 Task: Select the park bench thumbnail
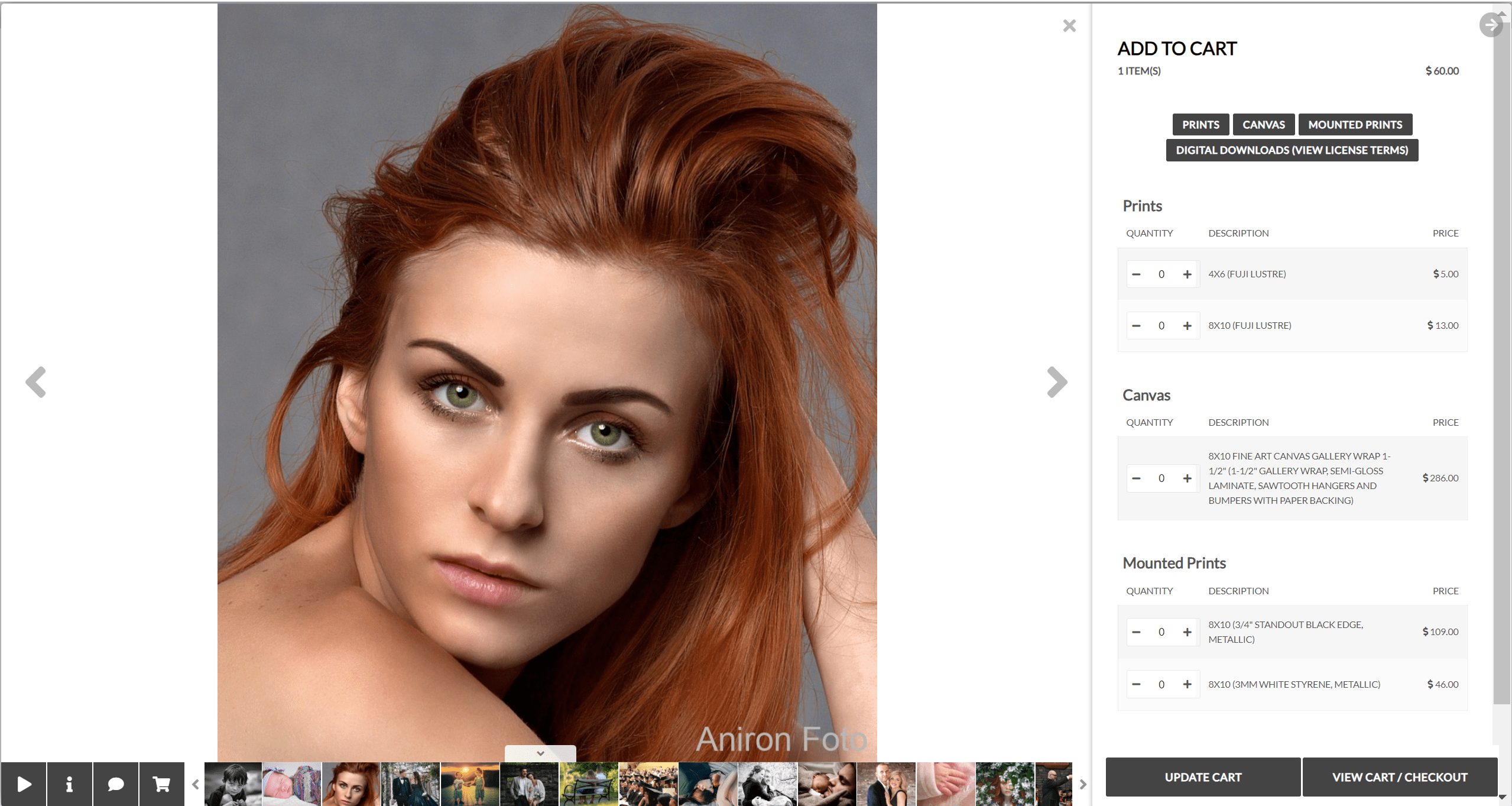(589, 784)
